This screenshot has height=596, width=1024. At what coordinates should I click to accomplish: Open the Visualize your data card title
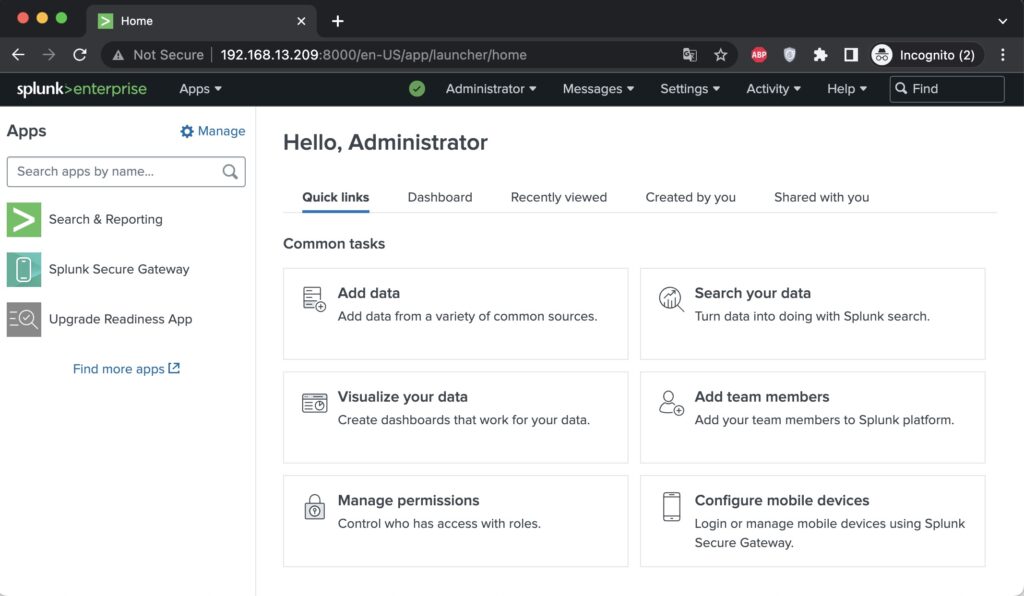[x=402, y=397]
